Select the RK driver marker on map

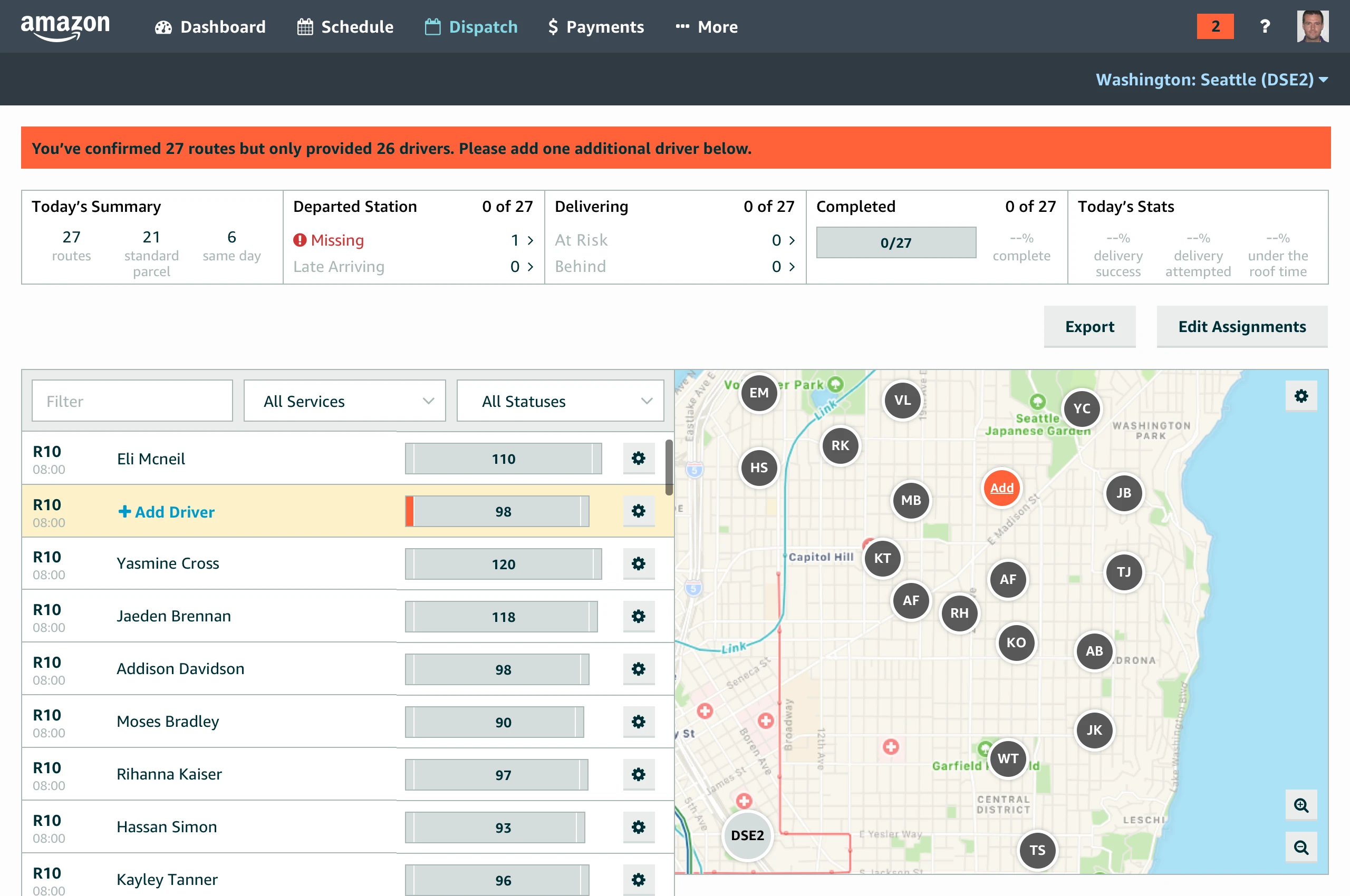pos(840,446)
